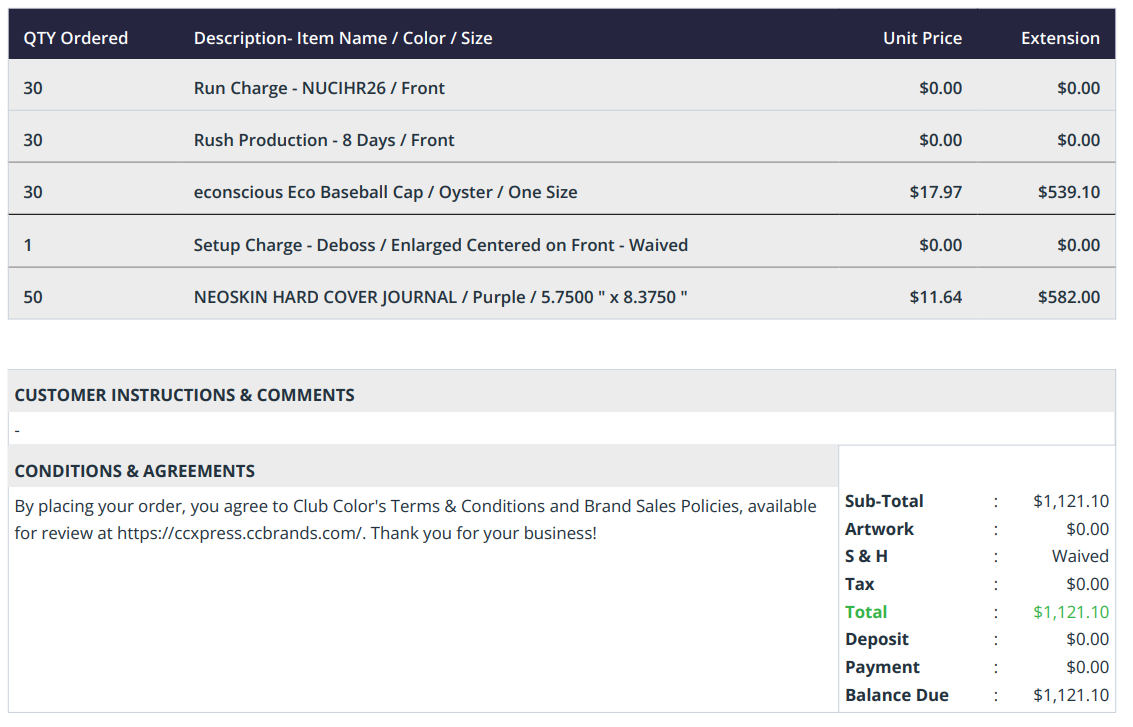Image resolution: width=1133 pixels, height=727 pixels.
Task: Click the $0.00 unit price in Run Charge row
Action: 940,88
